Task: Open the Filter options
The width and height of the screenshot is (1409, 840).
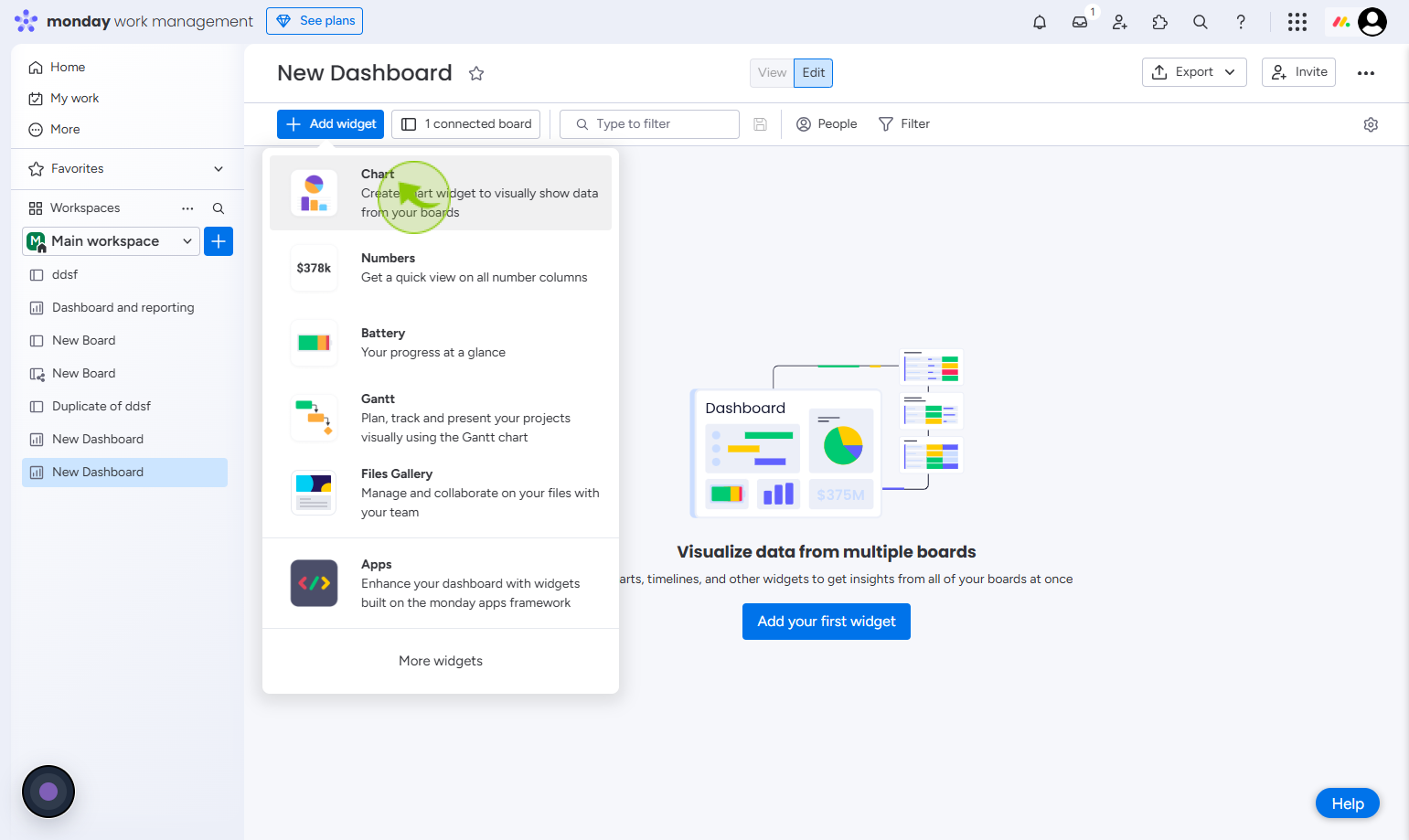Action: pyautogui.click(x=904, y=124)
